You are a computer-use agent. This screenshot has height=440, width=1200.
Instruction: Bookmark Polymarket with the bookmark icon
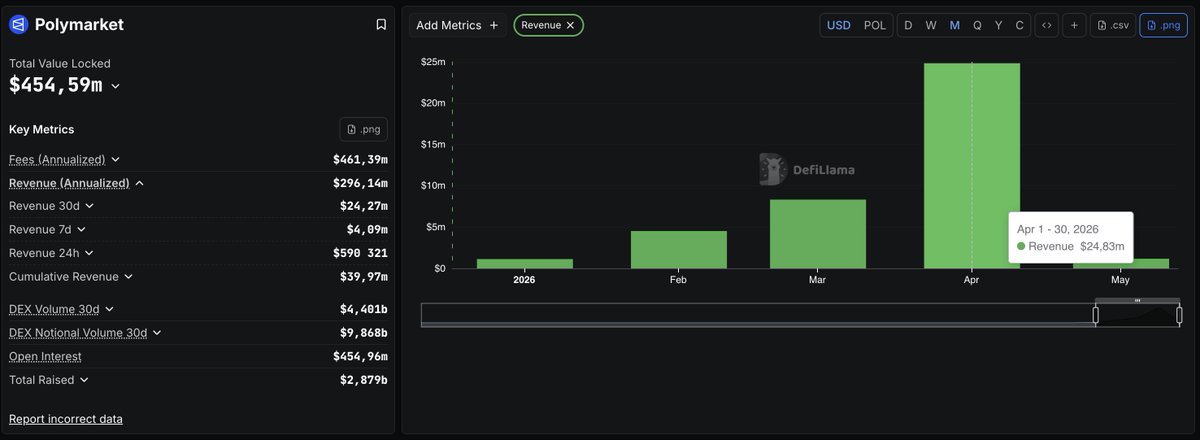(x=381, y=24)
